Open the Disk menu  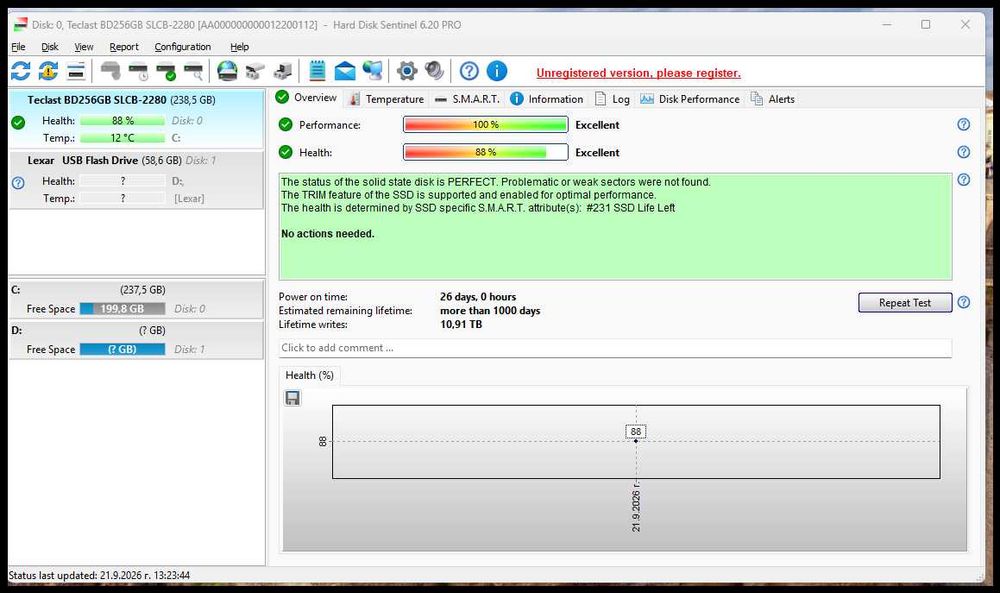(50, 47)
